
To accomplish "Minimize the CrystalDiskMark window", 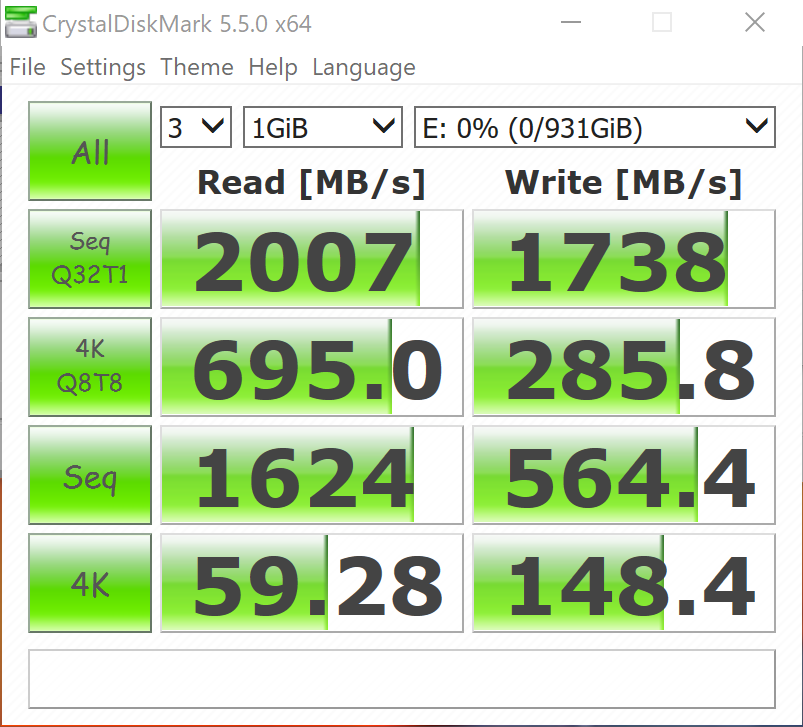I will [570, 23].
